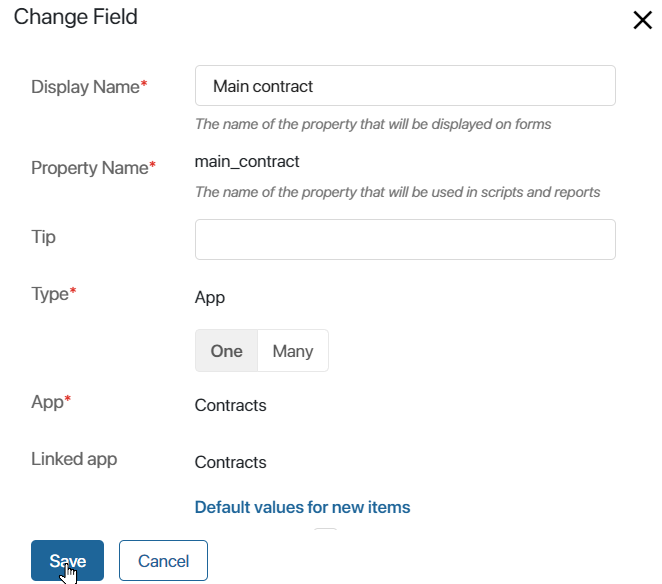Click the Contracts value beside App label
The image size is (662, 584).
[x=230, y=405]
